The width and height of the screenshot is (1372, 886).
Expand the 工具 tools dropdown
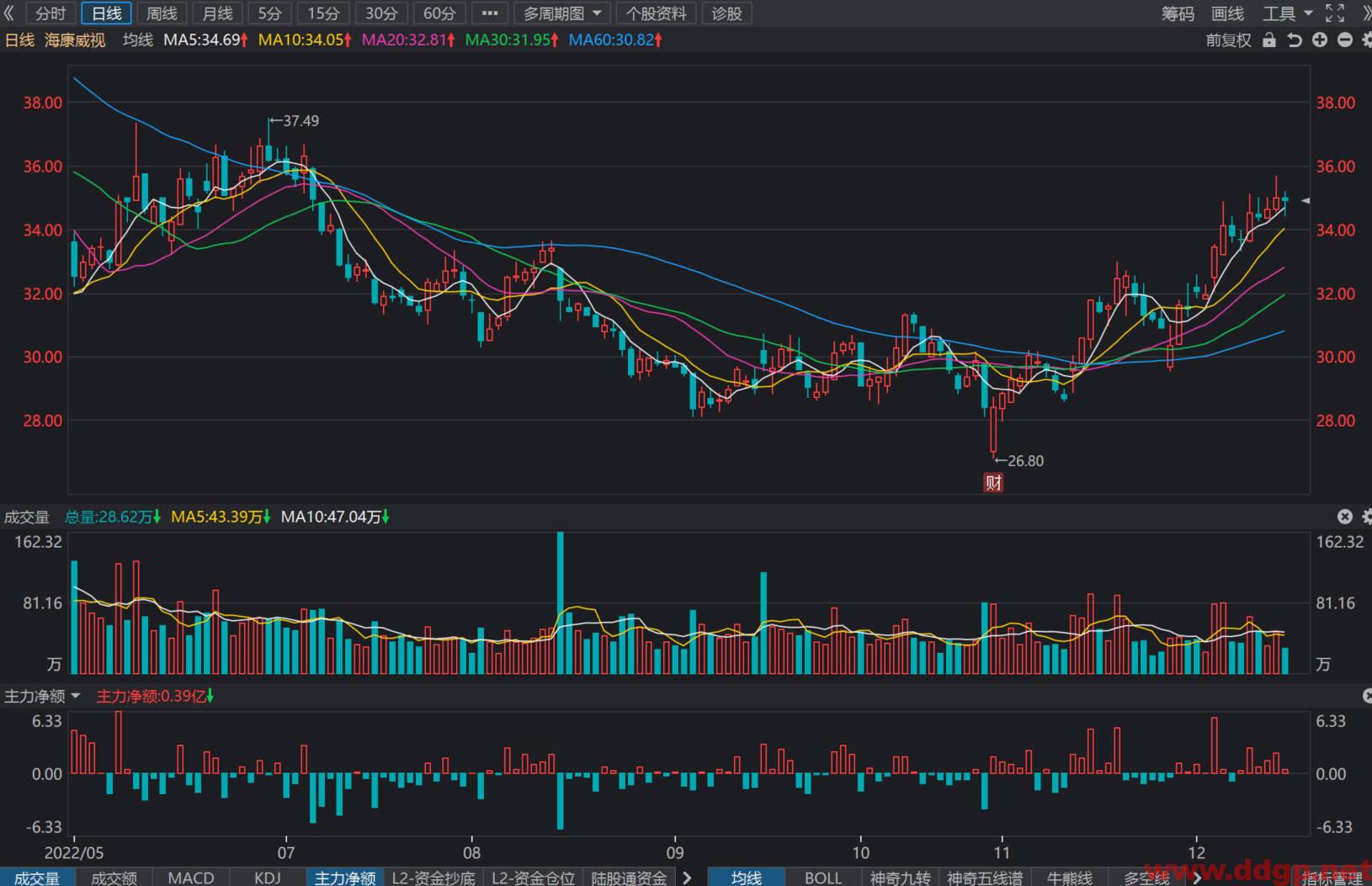(x=1287, y=13)
